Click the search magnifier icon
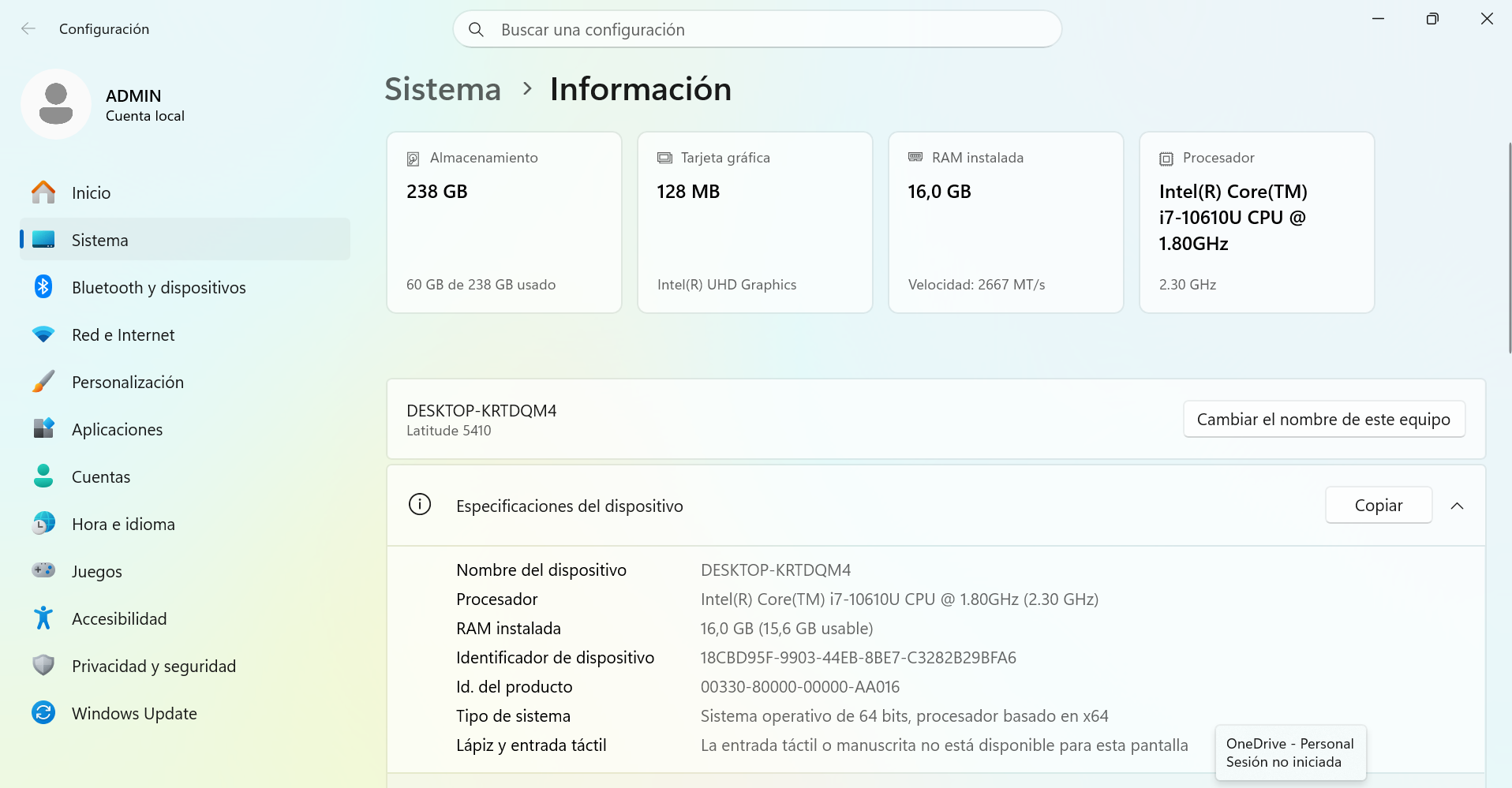 (477, 28)
